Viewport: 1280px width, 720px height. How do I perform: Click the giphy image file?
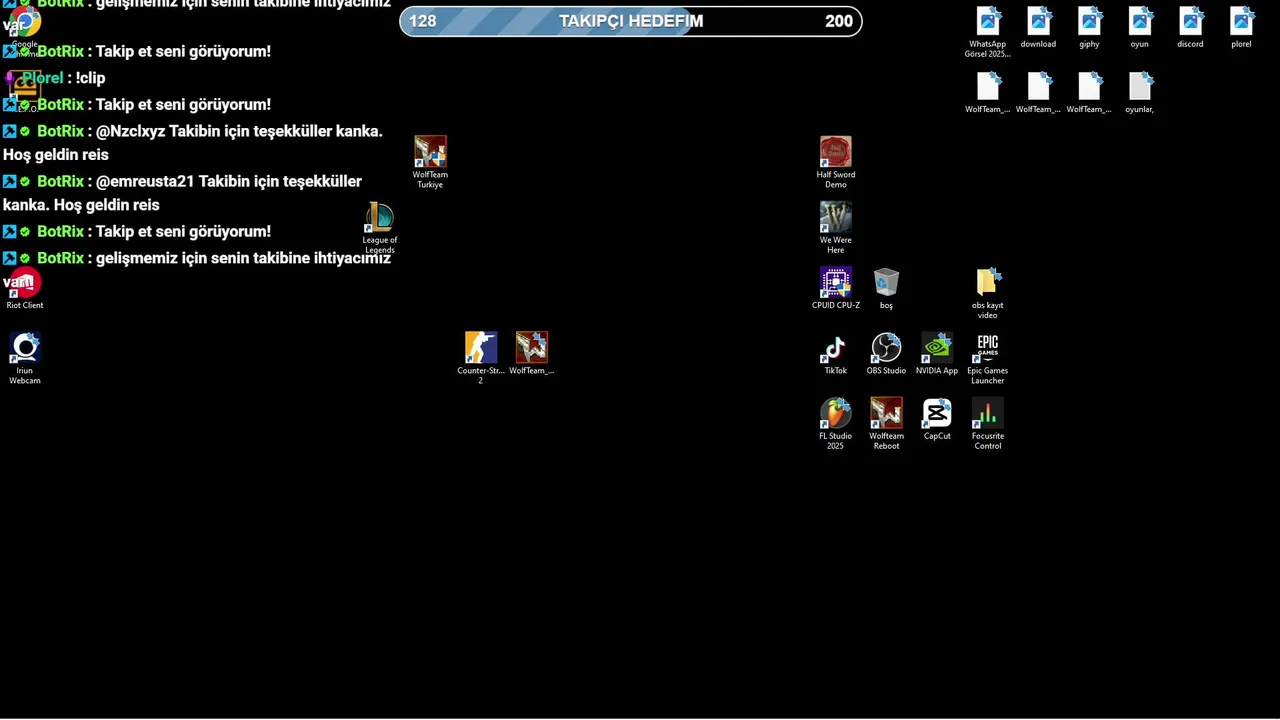coord(1090,27)
